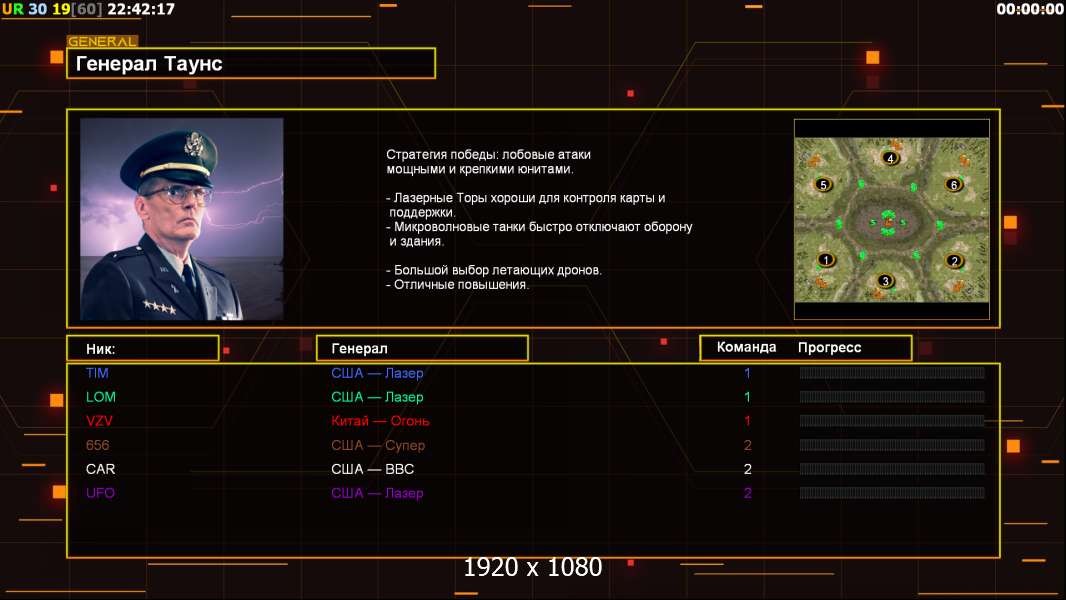The height and width of the screenshot is (600, 1066).
Task: Click TIM's loading progress bar
Action: [x=892, y=372]
